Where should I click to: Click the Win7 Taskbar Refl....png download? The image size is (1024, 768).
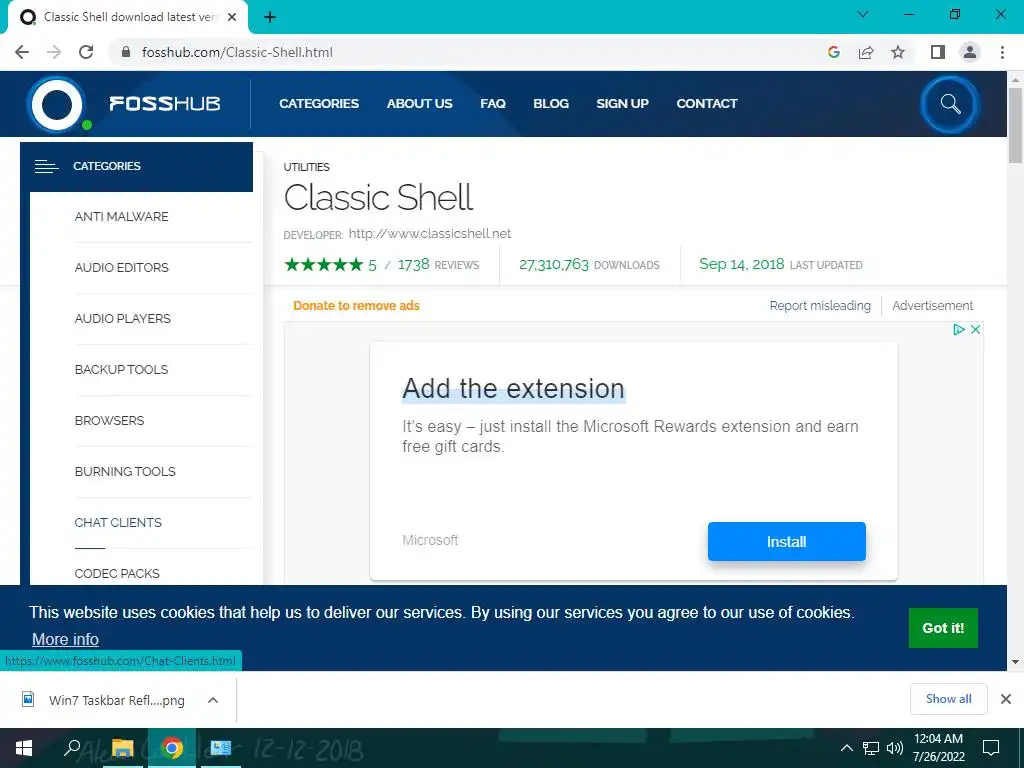point(117,700)
